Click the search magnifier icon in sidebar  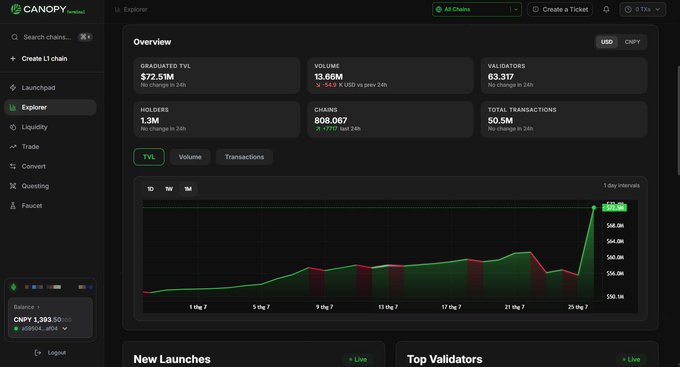click(15, 37)
